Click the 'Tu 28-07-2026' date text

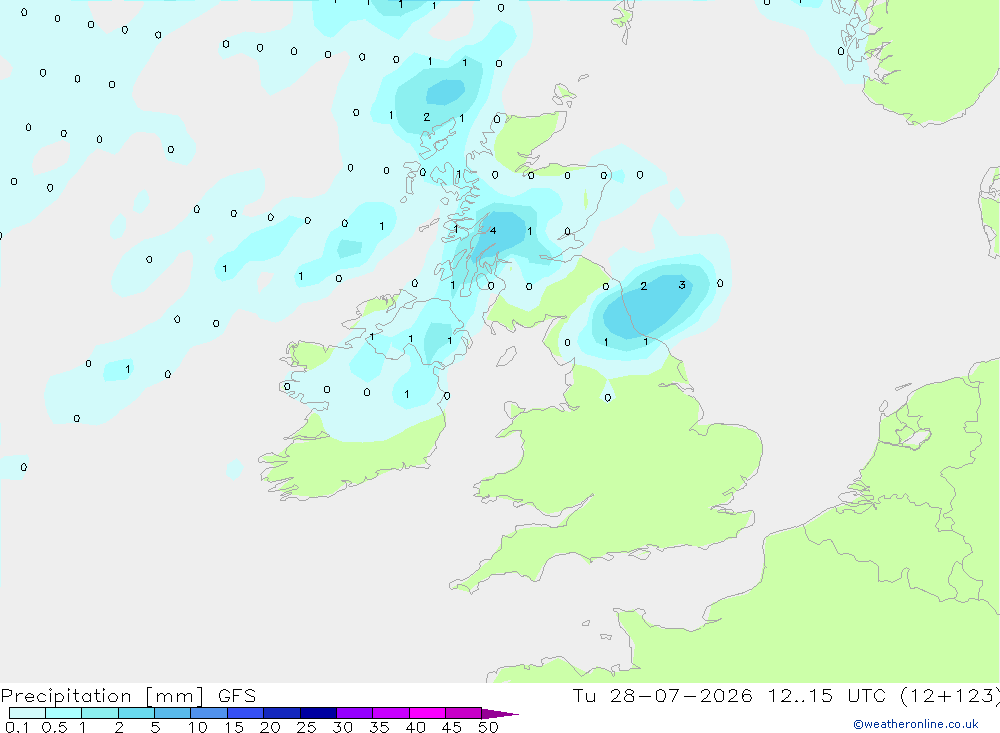click(x=662, y=696)
